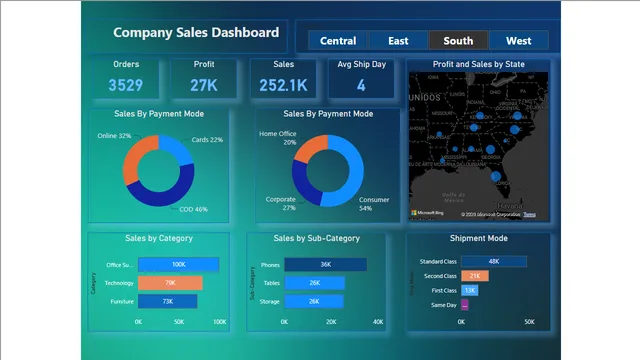Click the Online 32% label

[x=114, y=136]
